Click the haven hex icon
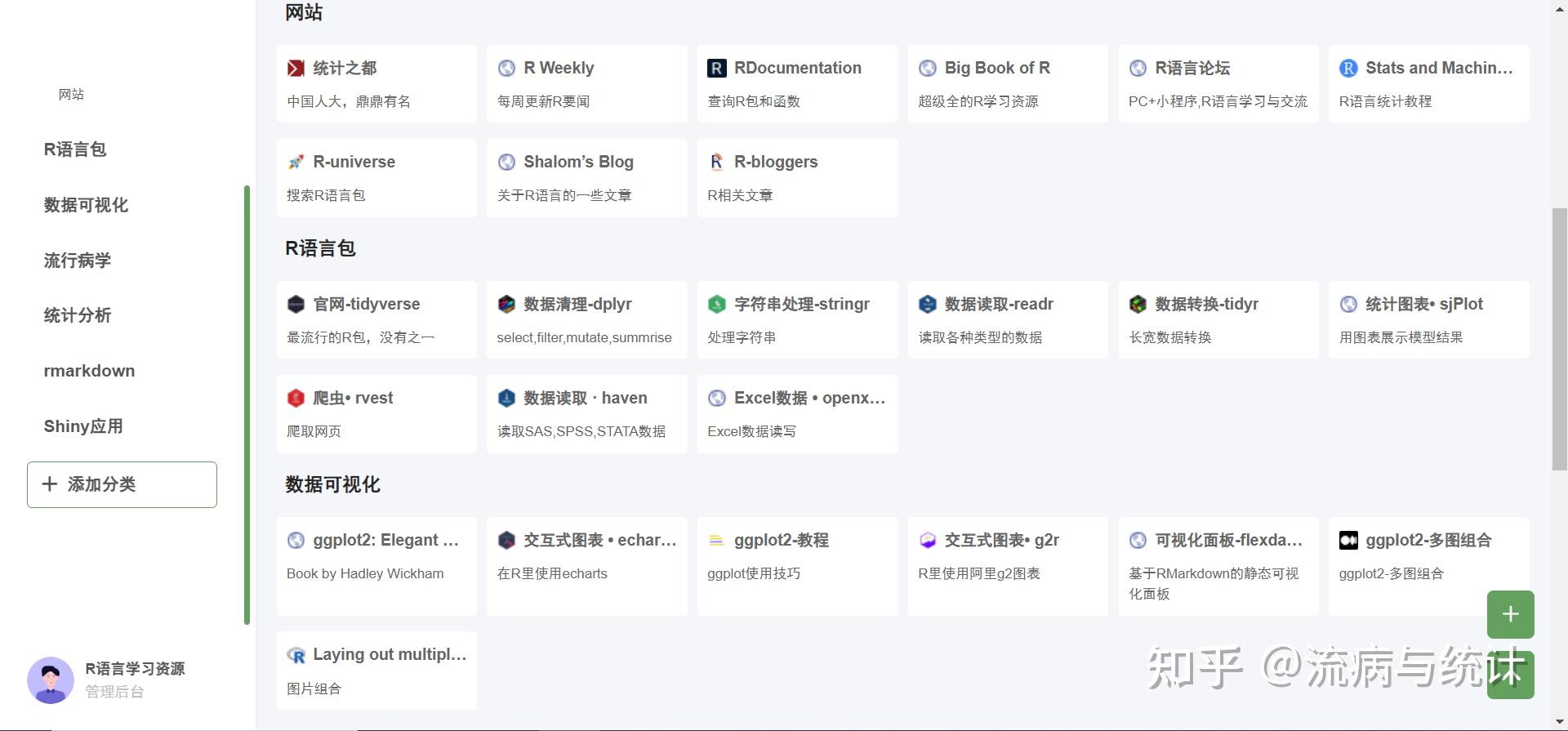 pos(506,399)
